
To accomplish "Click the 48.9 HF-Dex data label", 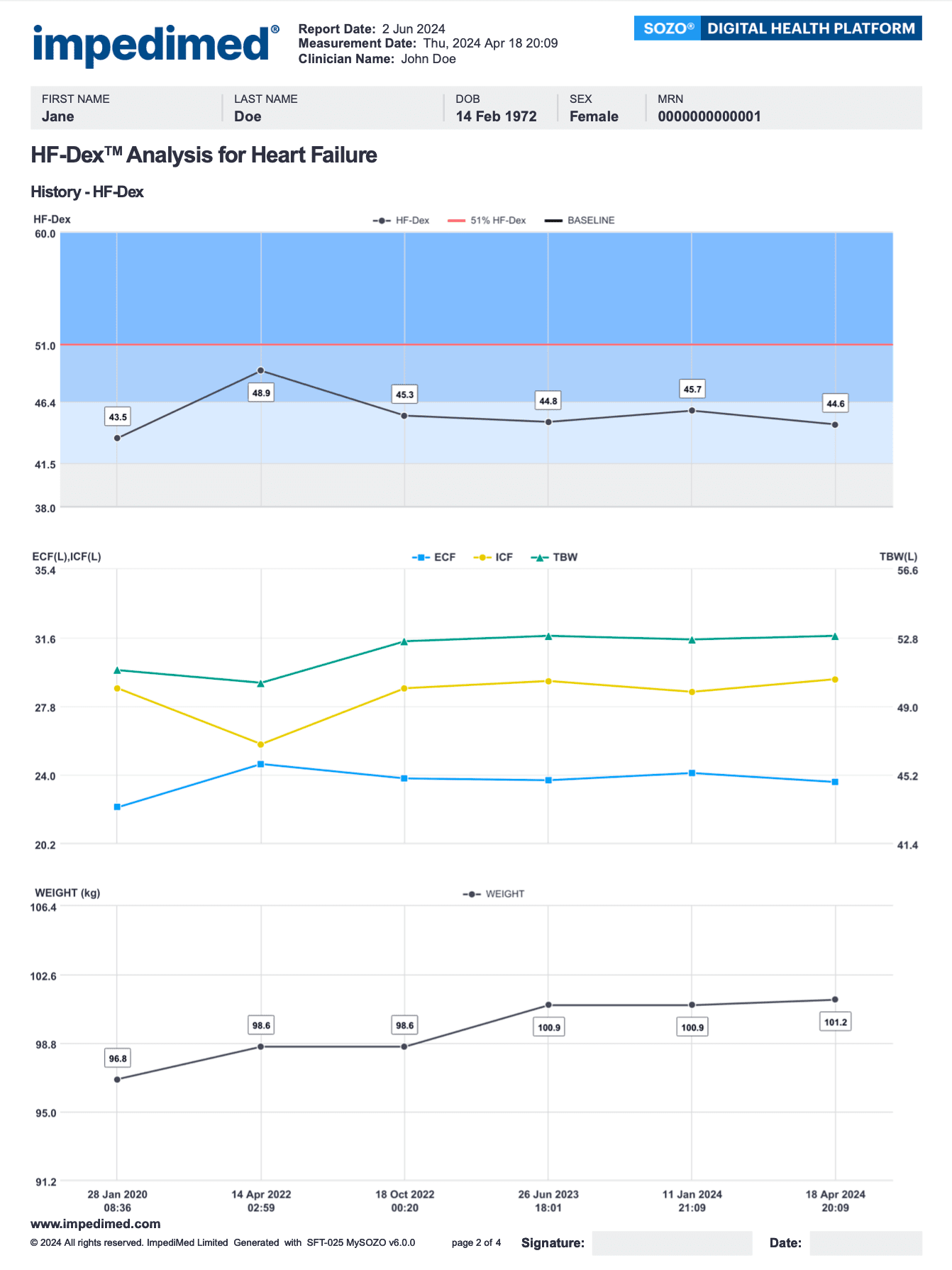I will pyautogui.click(x=261, y=393).
